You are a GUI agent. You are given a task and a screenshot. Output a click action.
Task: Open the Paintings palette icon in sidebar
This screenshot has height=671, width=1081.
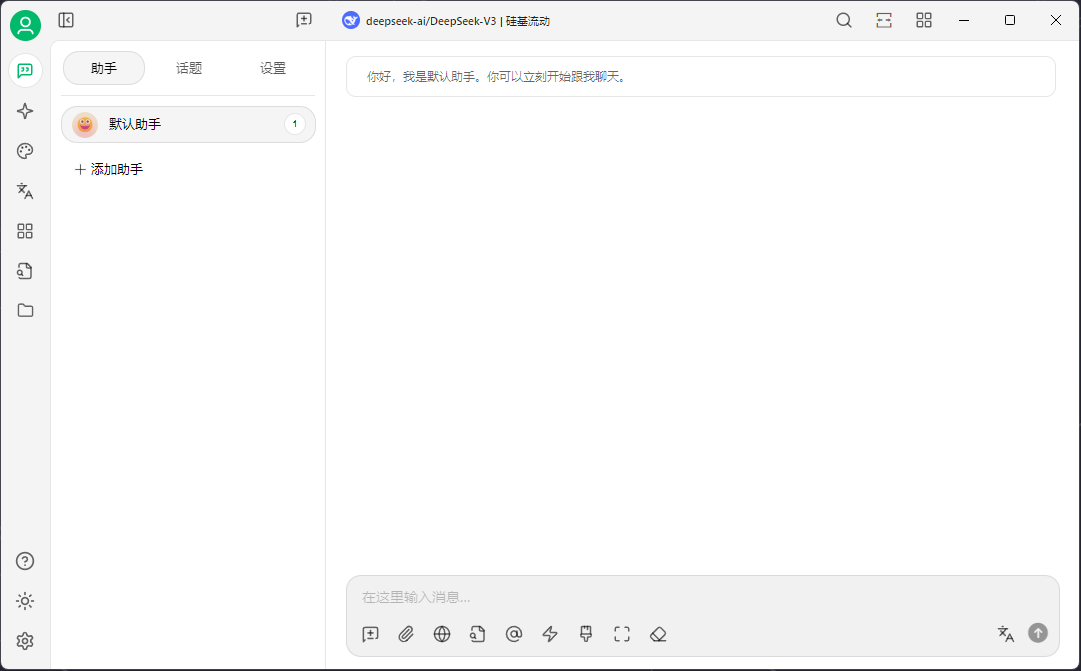[25, 151]
